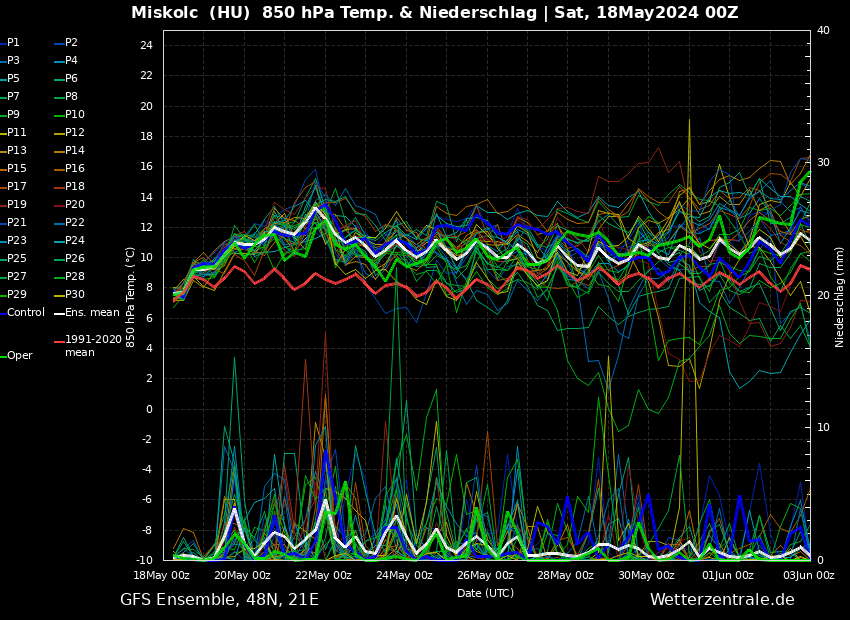Click the Date (UTC) axis label
850x620 pixels.
485,594
